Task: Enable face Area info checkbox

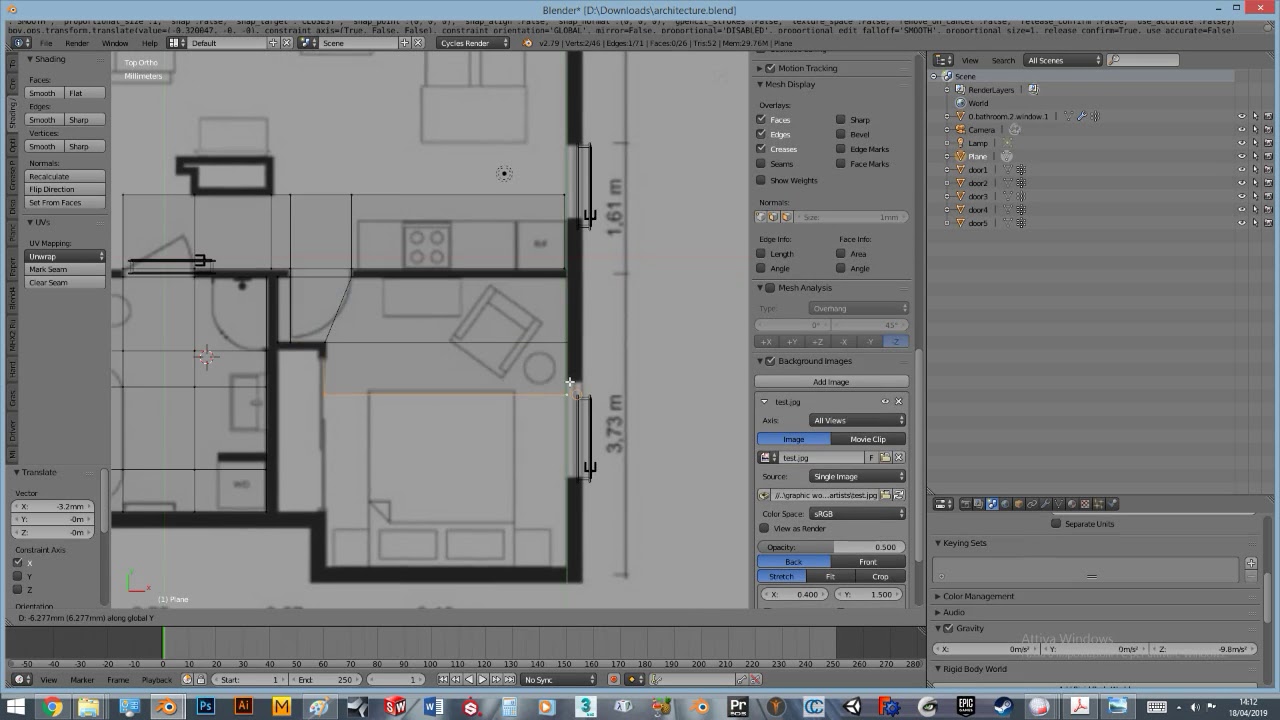Action: coord(841,254)
